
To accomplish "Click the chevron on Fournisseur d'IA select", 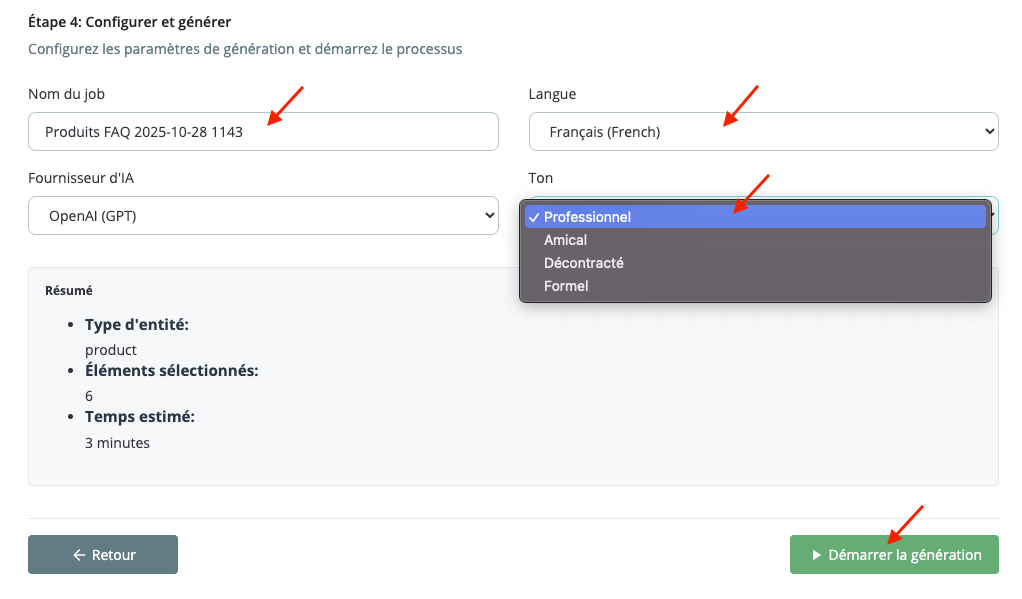I will pyautogui.click(x=489, y=216).
